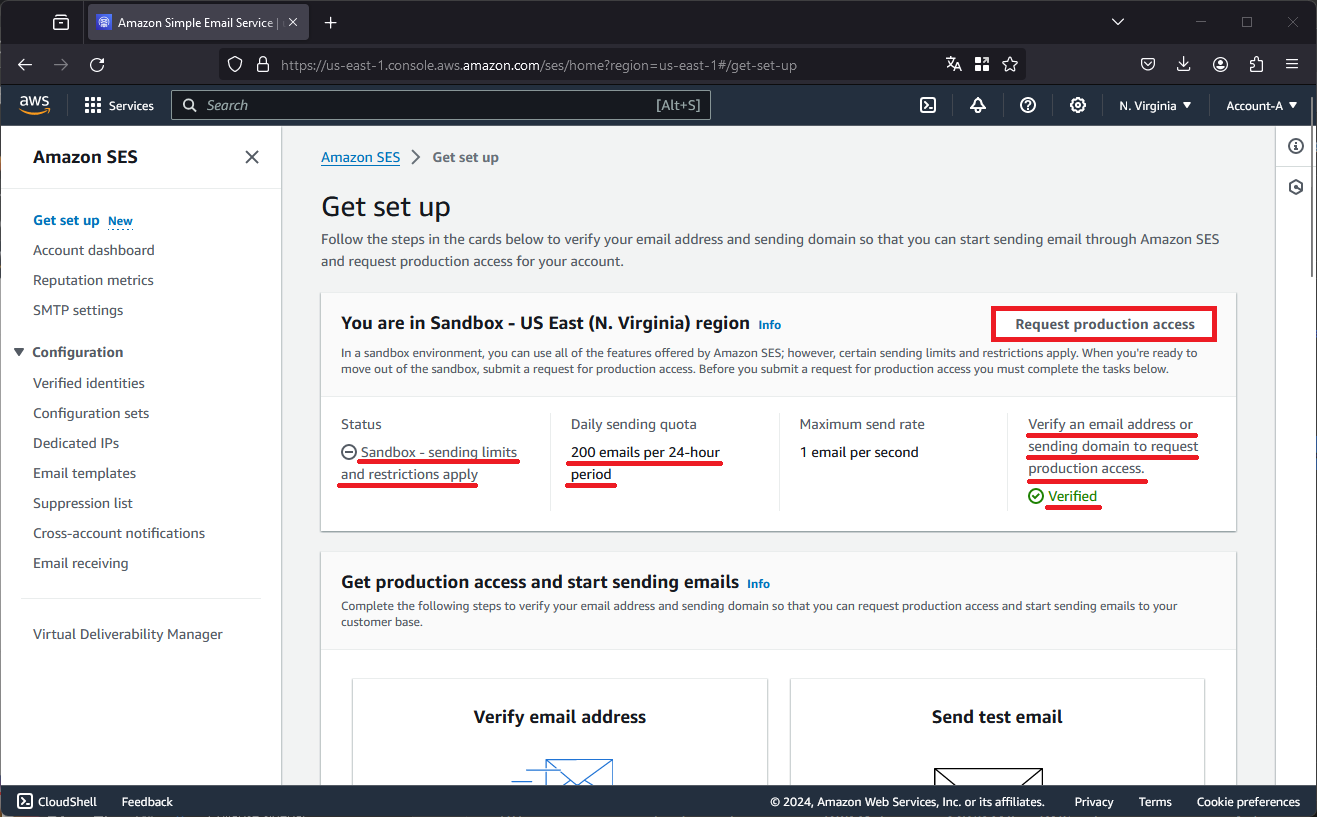Click the tracking protection shield icon

coord(235,64)
